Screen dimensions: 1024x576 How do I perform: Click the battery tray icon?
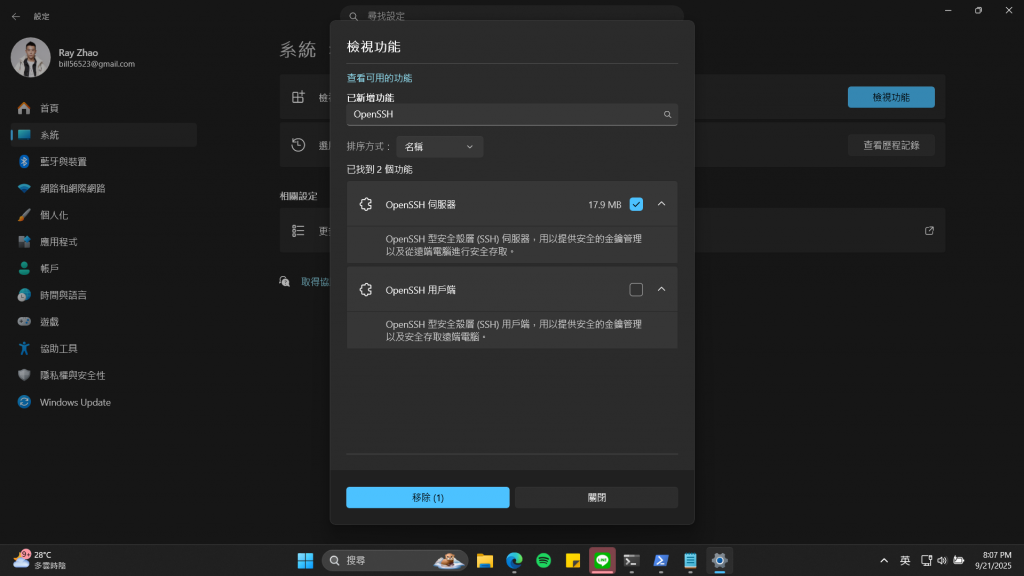pyautogui.click(x=959, y=560)
